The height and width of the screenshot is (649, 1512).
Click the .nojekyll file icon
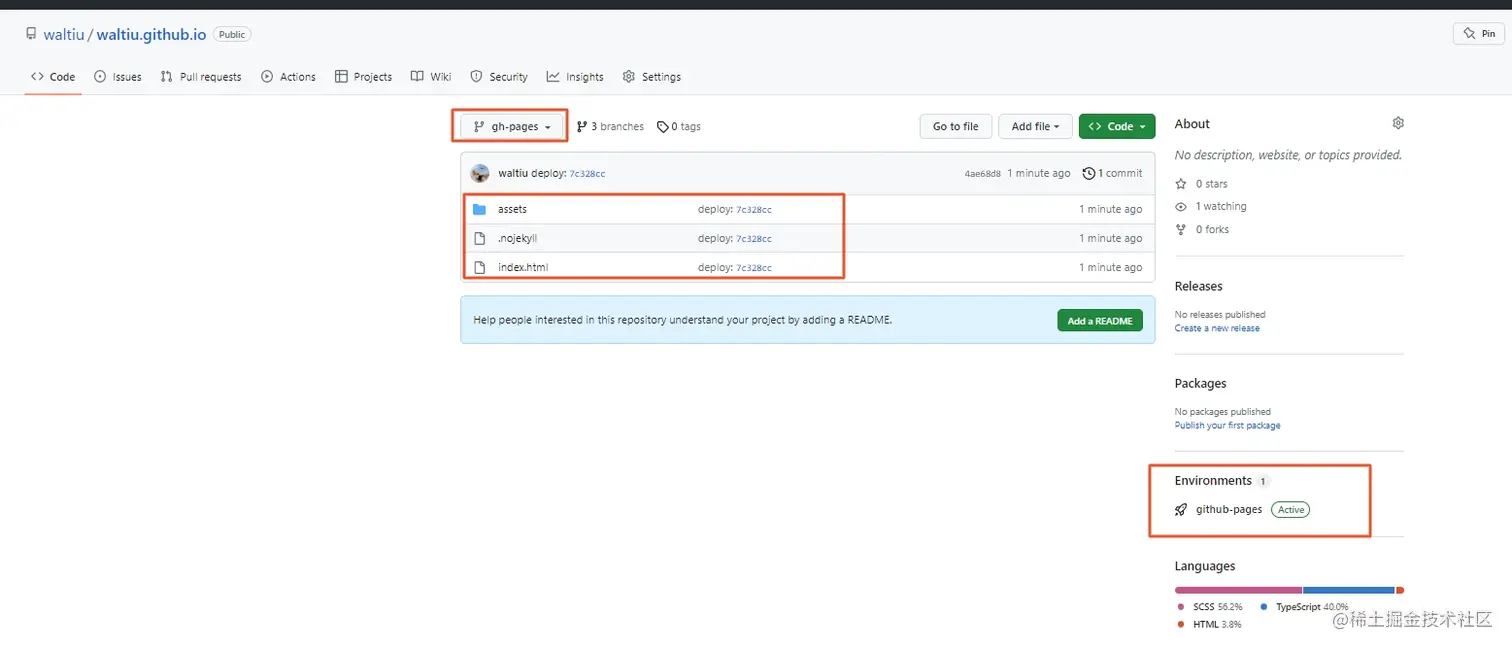(x=479, y=239)
